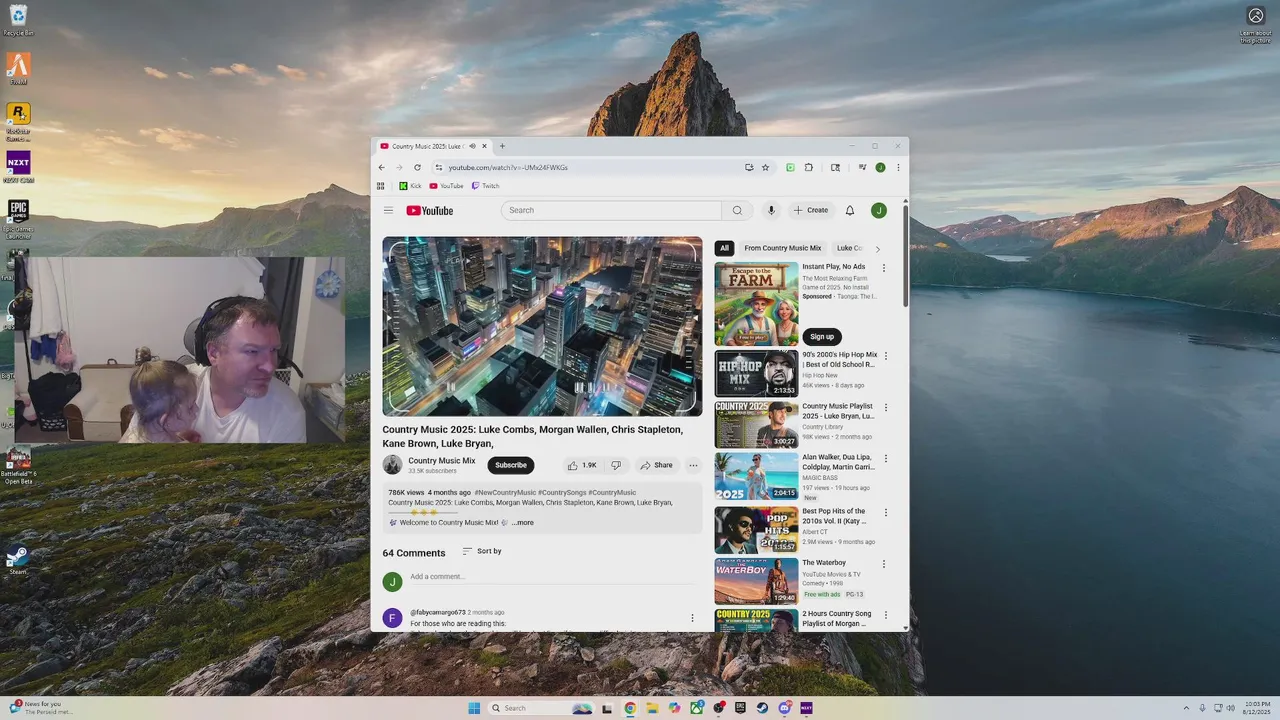Bookmark this page with the star icon
1280x720 pixels.
766,167
